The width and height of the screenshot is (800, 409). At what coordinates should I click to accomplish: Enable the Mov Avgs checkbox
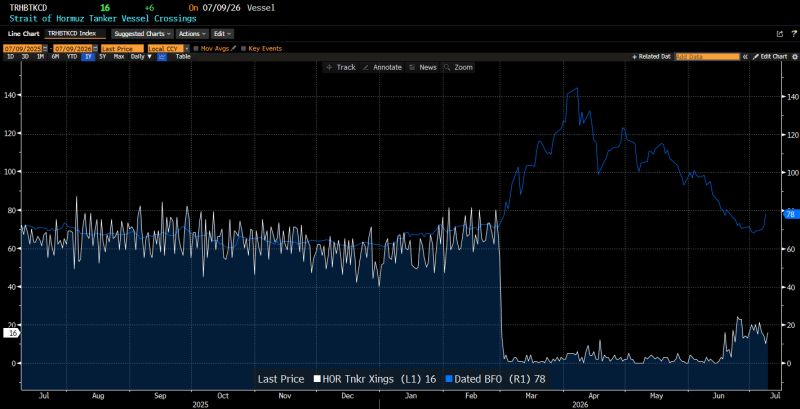[196, 48]
